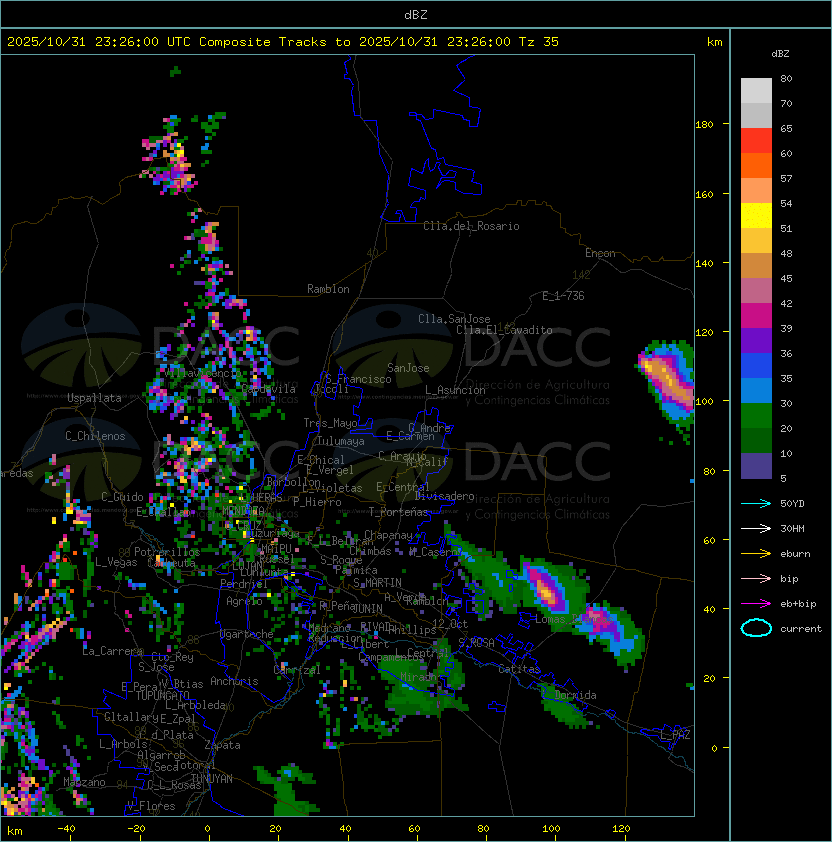
Task: Pick the bright green 30–20 dBZ swatch
Action: [756, 416]
